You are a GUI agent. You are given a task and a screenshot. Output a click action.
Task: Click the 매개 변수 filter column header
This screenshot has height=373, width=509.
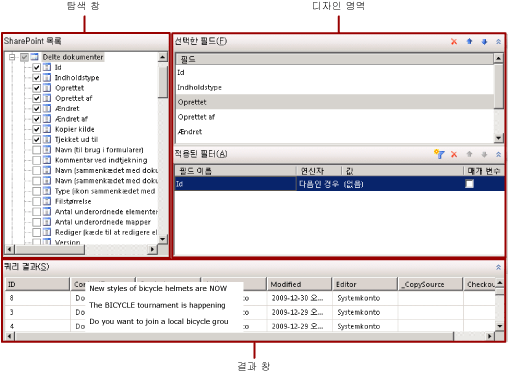coord(484,171)
